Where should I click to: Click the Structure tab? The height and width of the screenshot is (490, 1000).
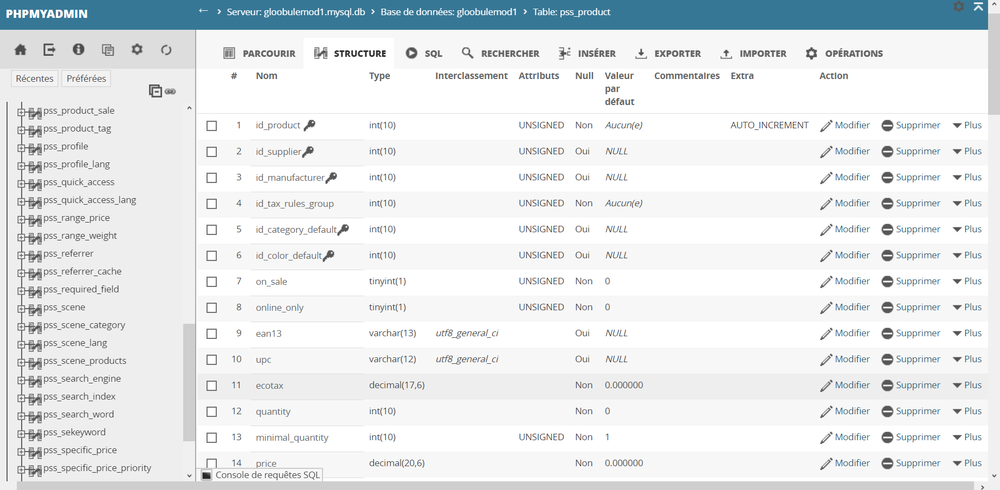[350, 54]
